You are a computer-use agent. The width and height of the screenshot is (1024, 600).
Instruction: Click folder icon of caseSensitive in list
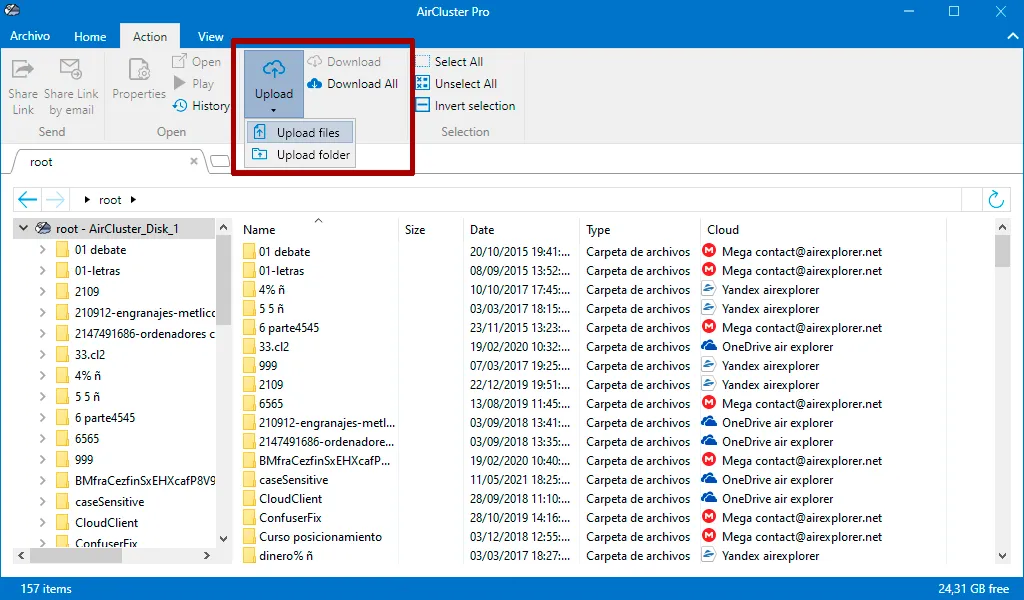click(x=249, y=479)
